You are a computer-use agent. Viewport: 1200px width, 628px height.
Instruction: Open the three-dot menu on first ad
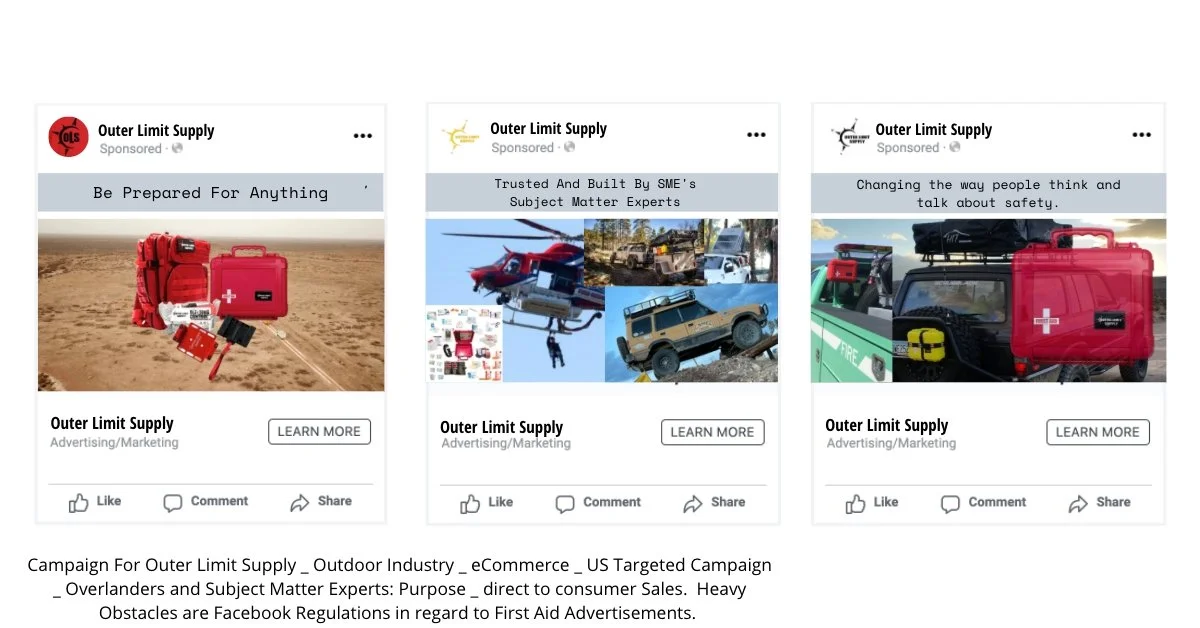pyautogui.click(x=362, y=136)
